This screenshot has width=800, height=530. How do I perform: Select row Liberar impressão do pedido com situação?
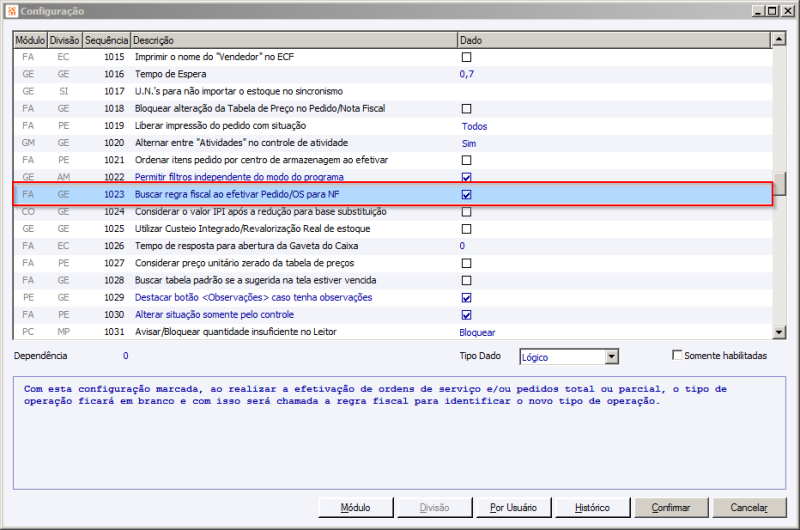click(392, 125)
